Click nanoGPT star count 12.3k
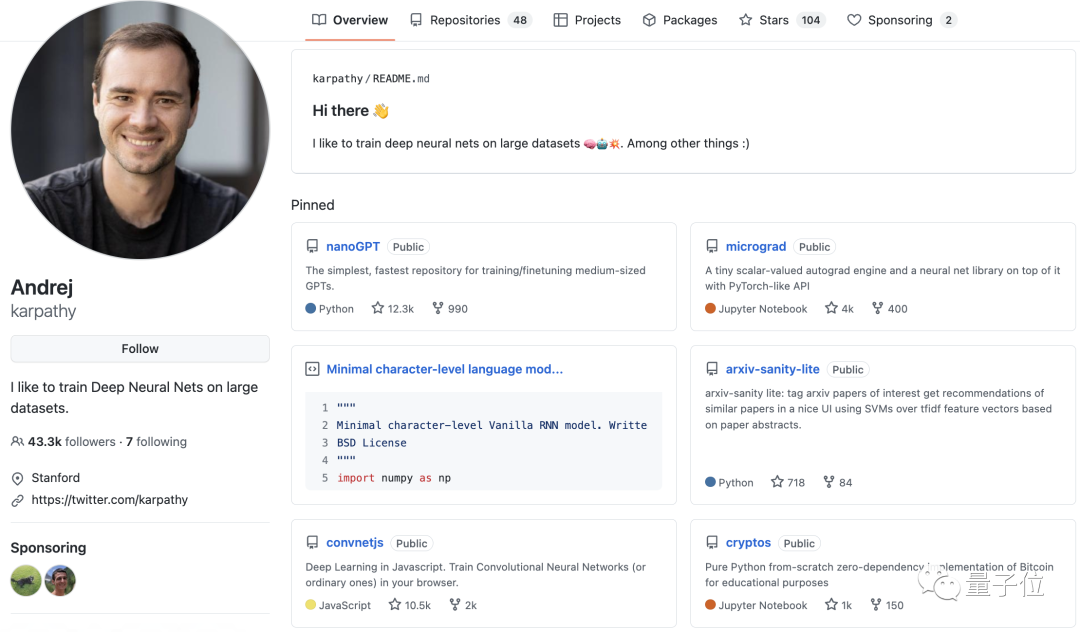 (393, 308)
